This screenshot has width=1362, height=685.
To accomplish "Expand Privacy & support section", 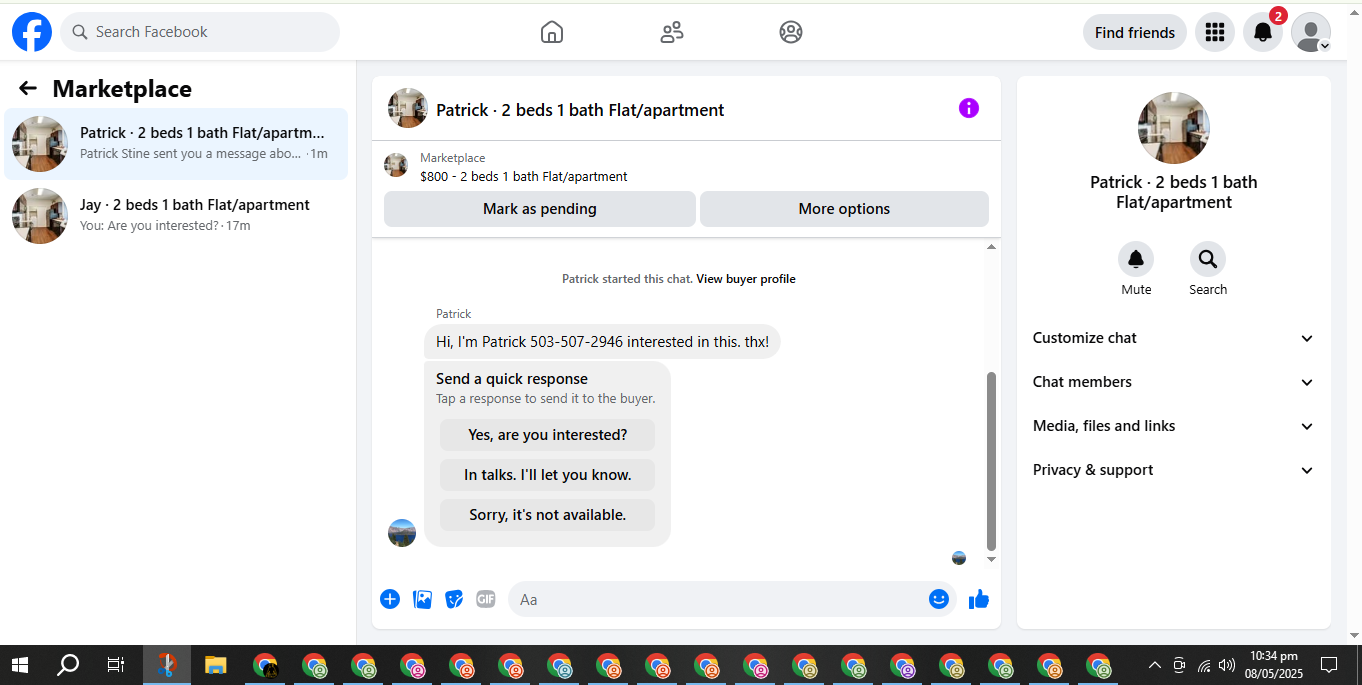I will (1174, 470).
